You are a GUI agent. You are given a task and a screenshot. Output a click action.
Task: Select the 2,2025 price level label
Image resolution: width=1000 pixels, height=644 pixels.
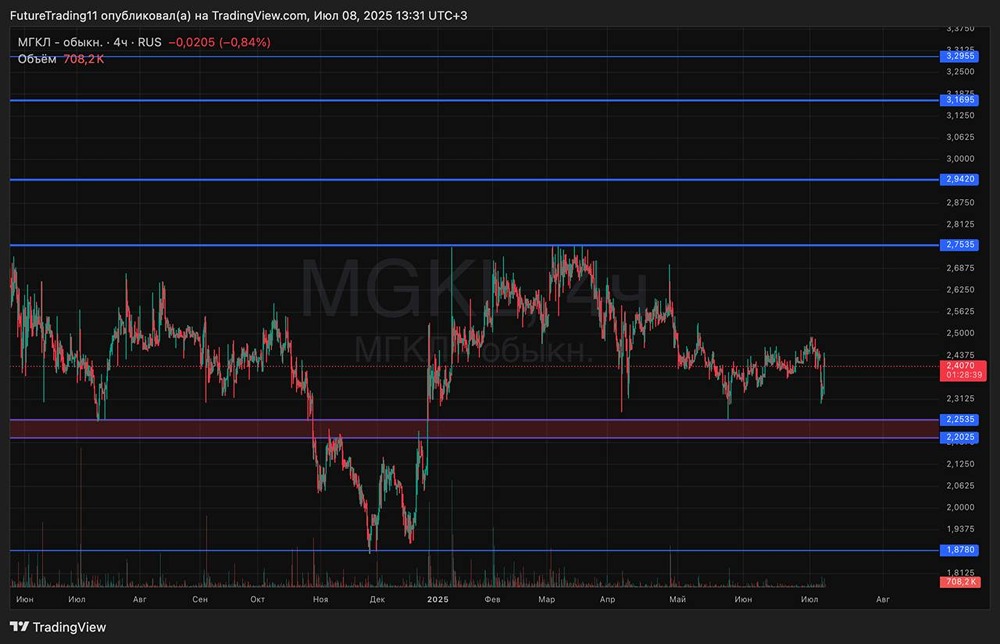pos(959,437)
